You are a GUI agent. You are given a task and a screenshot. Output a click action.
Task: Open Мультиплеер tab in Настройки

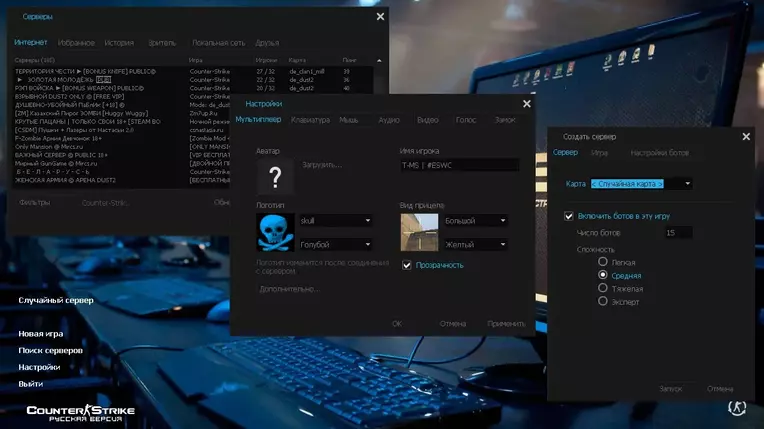click(258, 119)
